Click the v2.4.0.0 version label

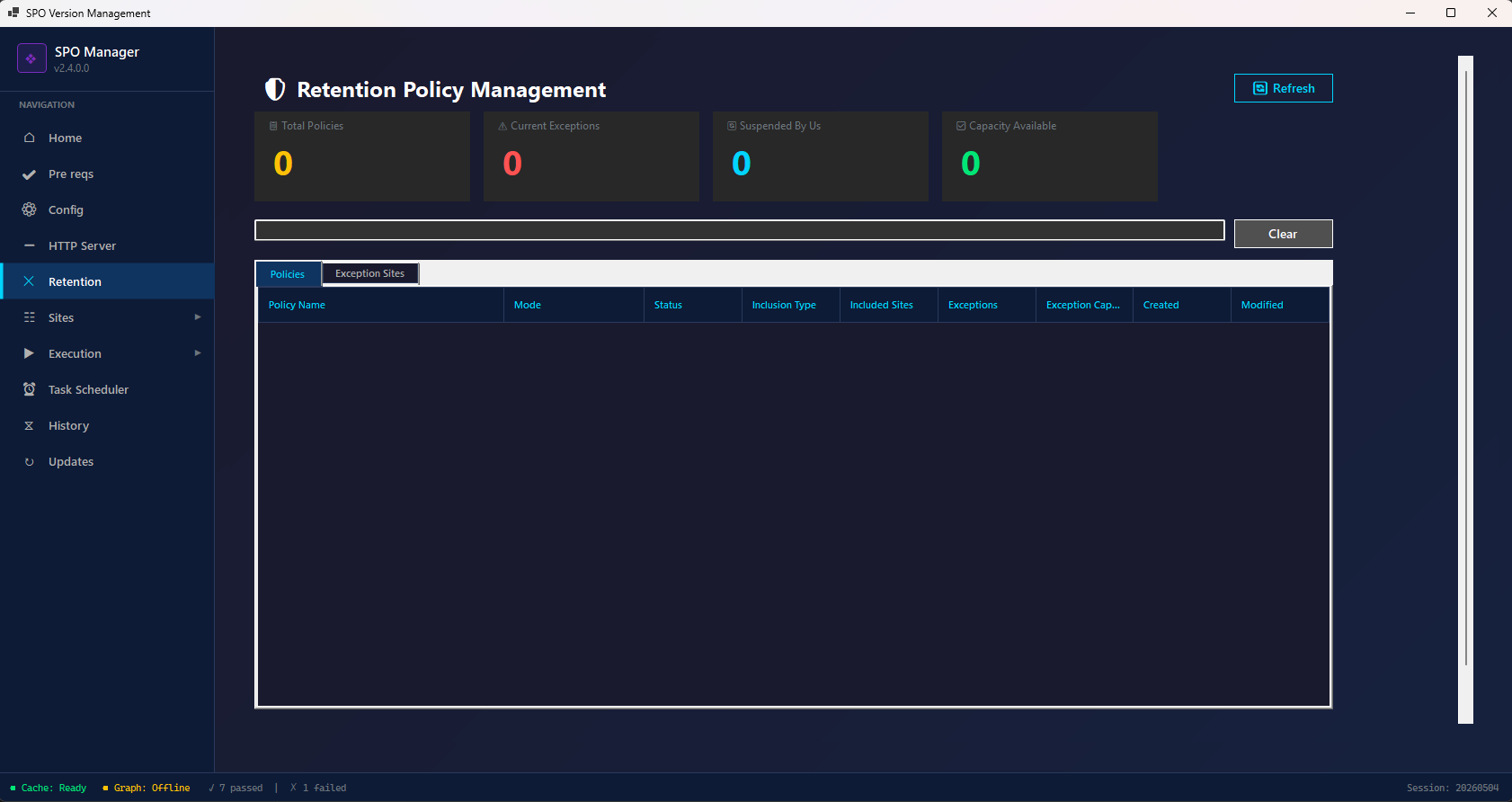(x=72, y=68)
